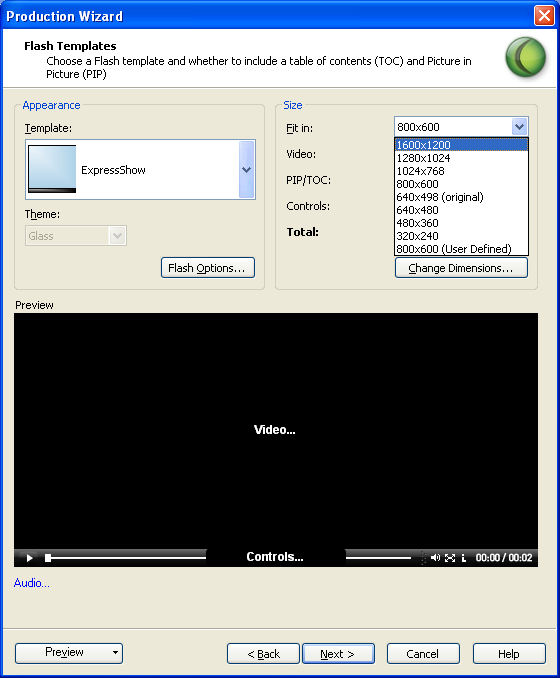Open Flash Options dialog
This screenshot has height=678, width=560.
tap(208, 268)
